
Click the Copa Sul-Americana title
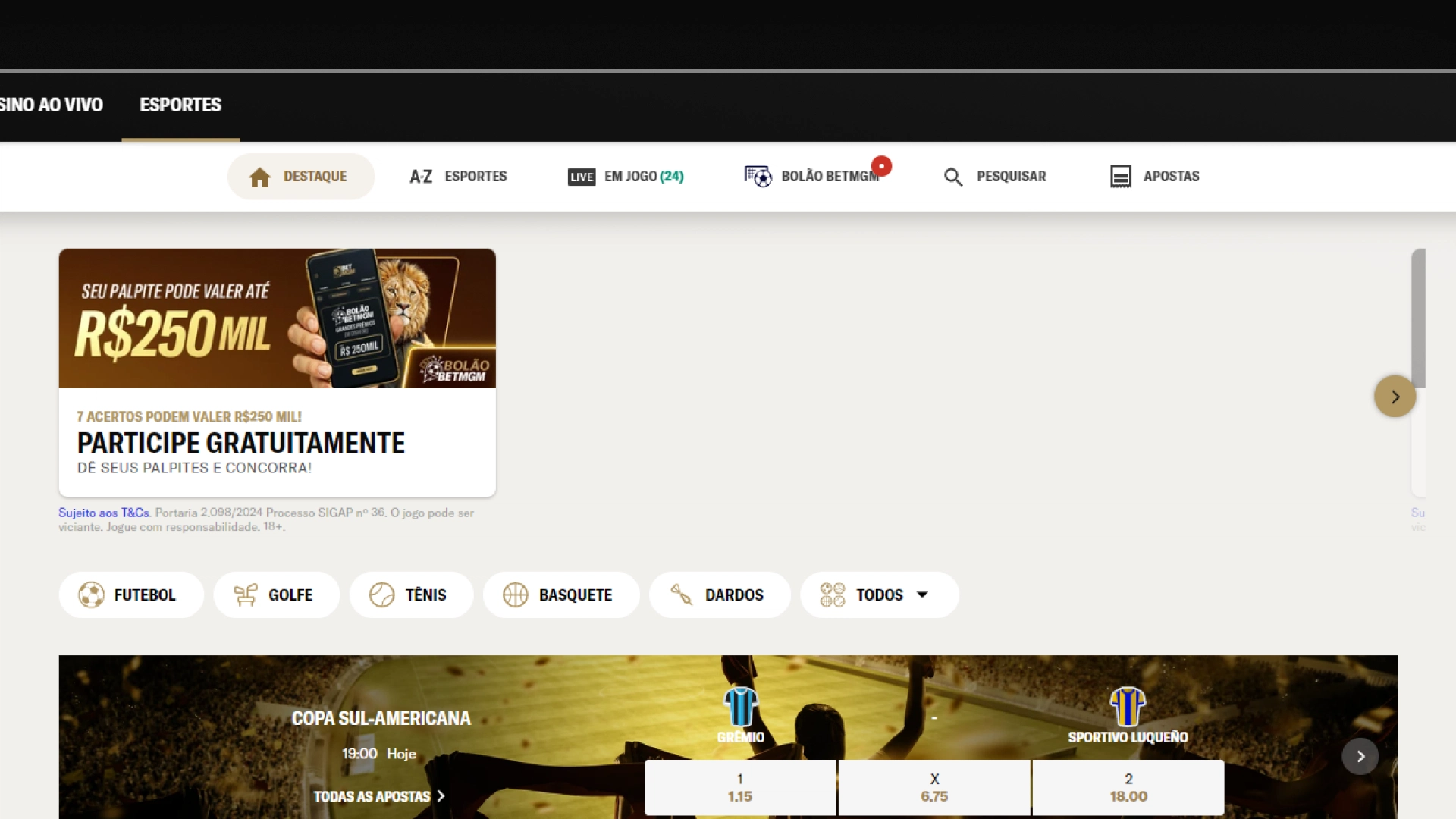tap(381, 718)
